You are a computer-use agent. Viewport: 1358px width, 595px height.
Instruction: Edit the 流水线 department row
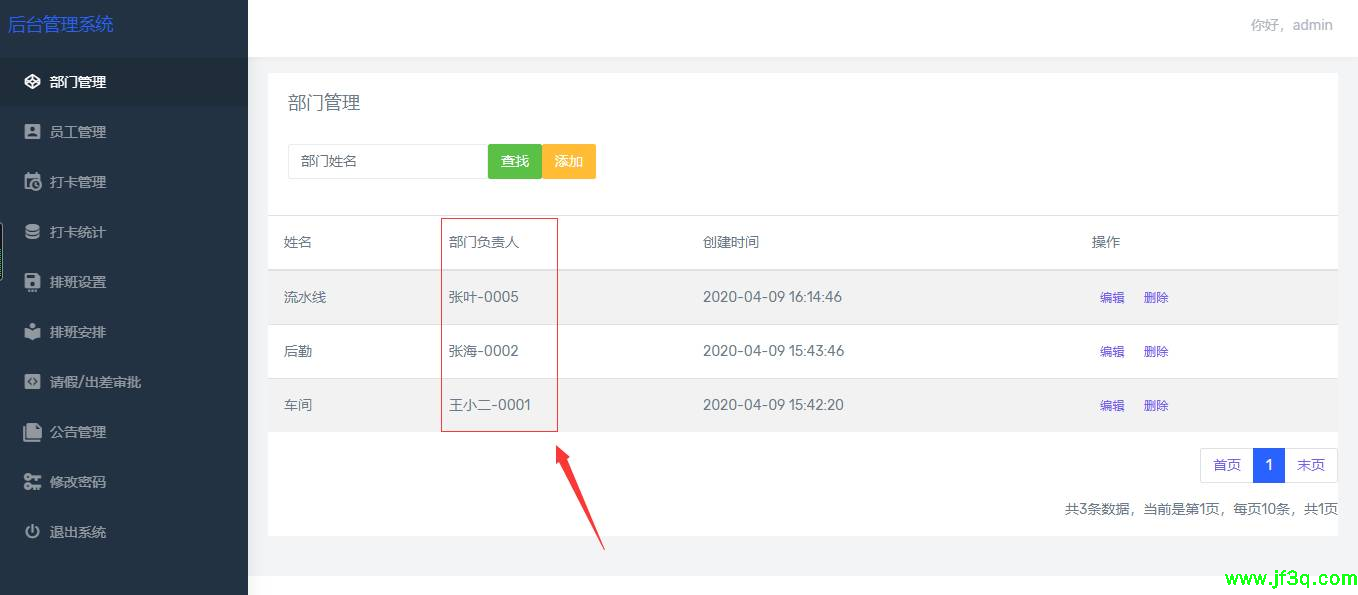tap(1112, 297)
